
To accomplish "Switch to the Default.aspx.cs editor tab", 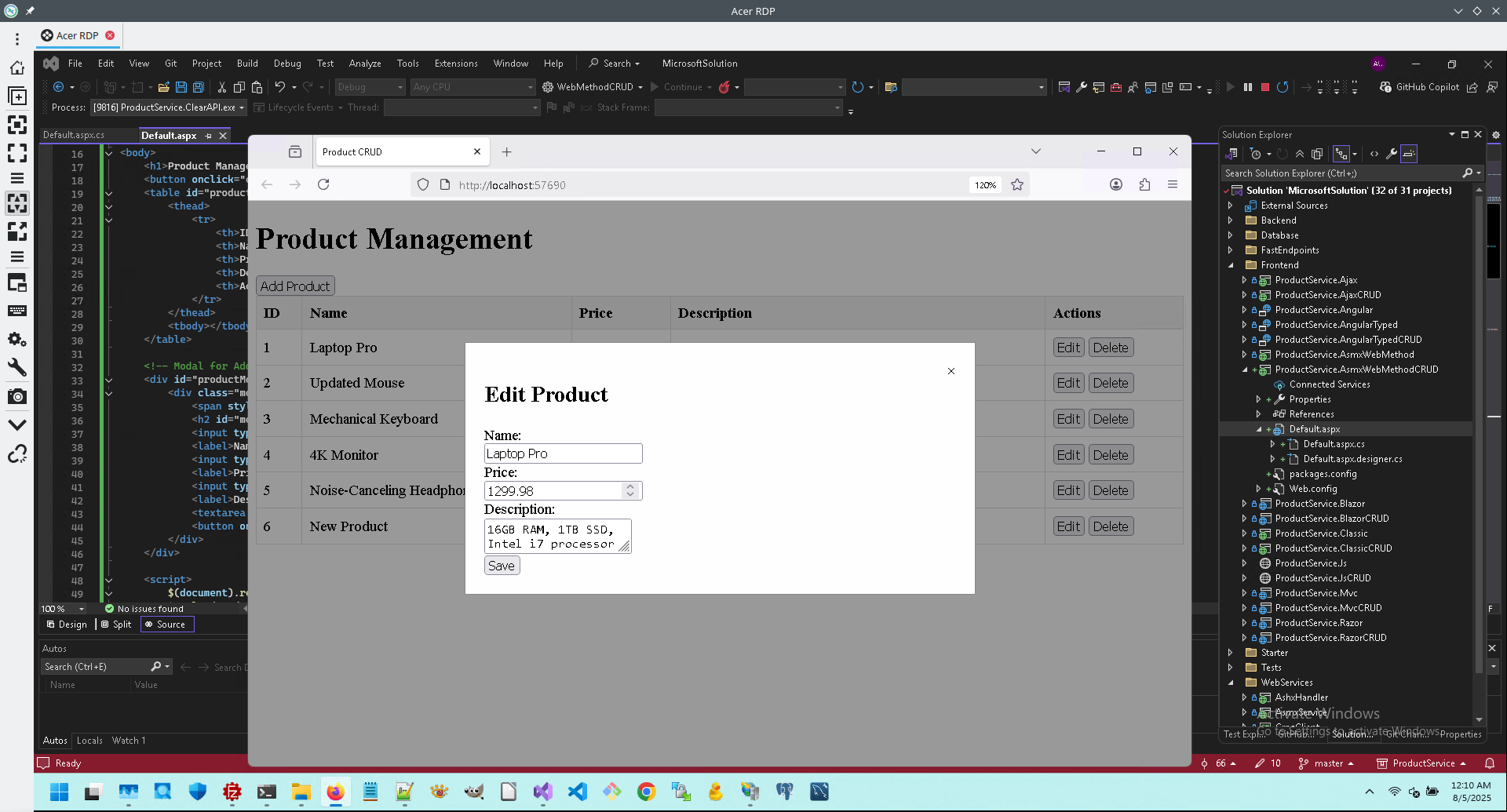I will coord(74,135).
